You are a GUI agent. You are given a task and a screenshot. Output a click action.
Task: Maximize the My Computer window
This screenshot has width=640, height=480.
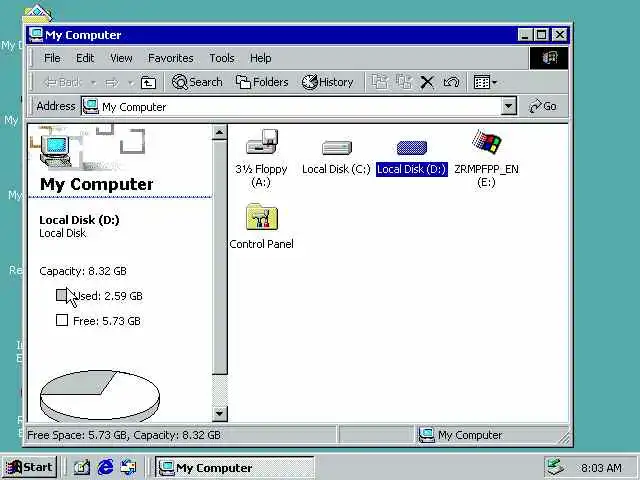coord(541,35)
